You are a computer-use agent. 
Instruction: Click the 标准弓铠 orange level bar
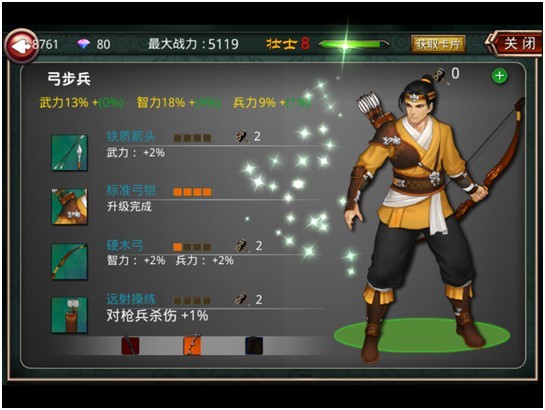coord(192,192)
